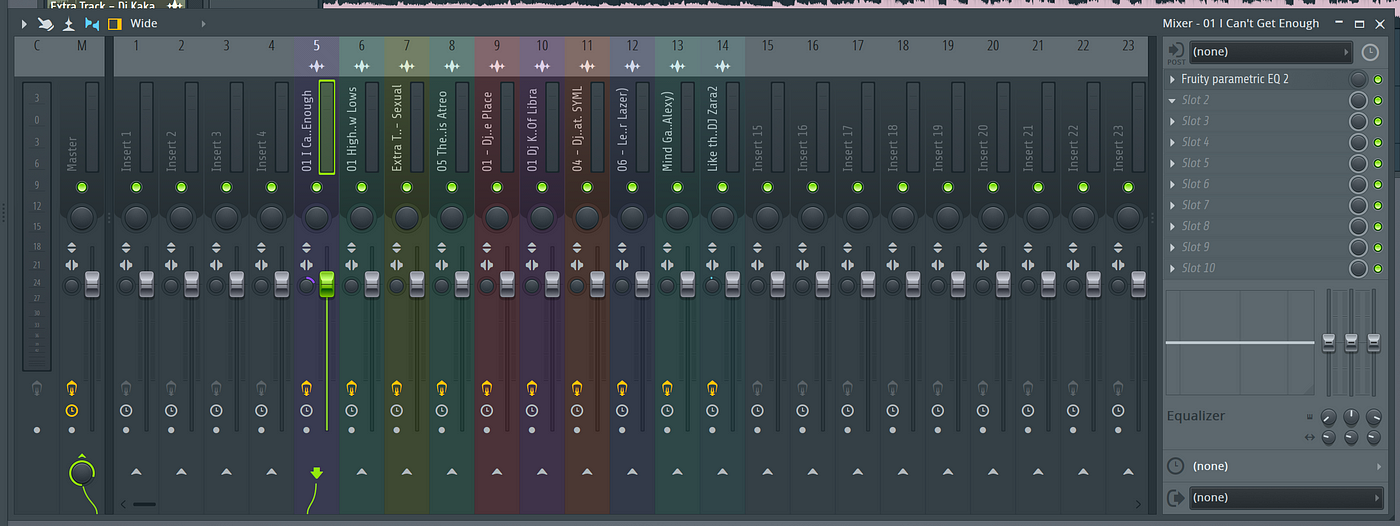This screenshot has height=526, width=1400.
Task: Click the 'Mind Ga..Alexy)' track name
Action: [667, 132]
